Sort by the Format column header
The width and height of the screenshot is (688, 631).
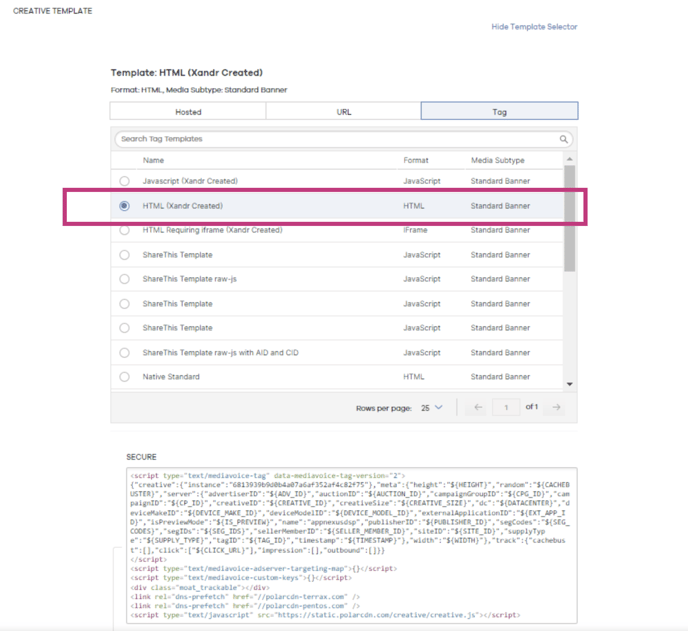(x=416, y=160)
